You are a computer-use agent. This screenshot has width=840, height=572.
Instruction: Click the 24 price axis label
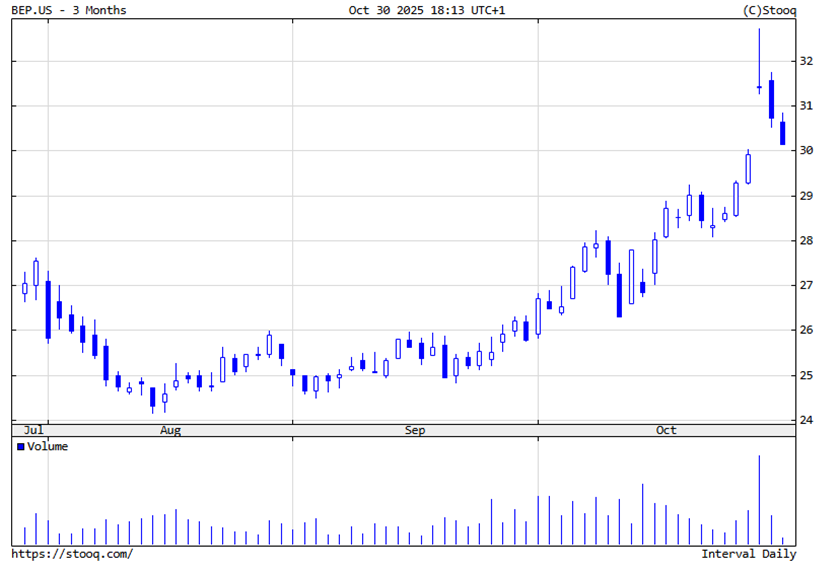806,421
